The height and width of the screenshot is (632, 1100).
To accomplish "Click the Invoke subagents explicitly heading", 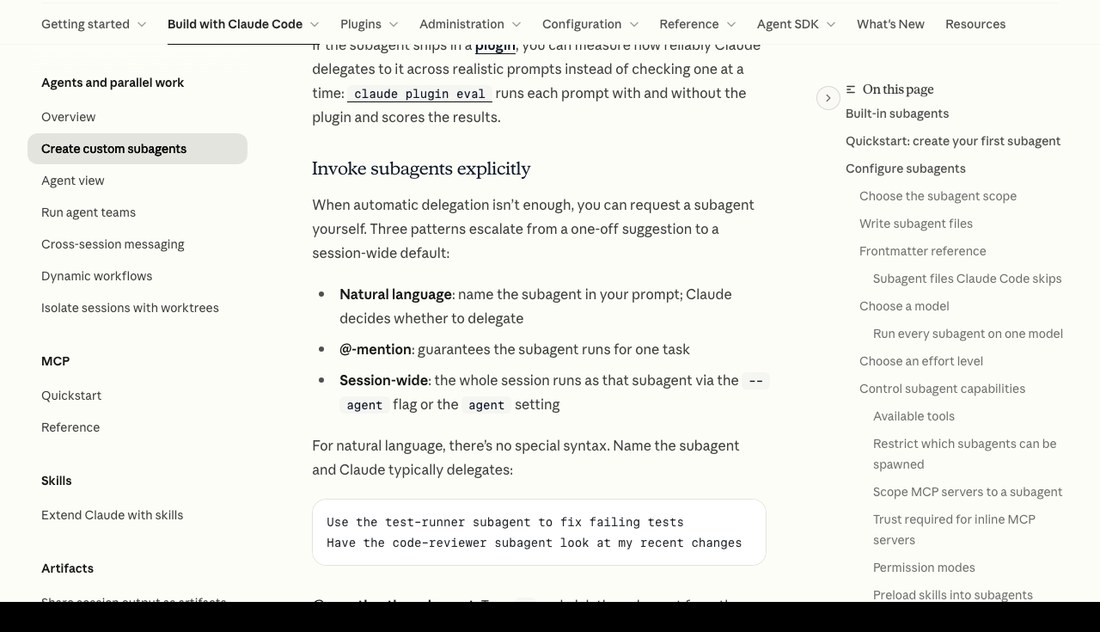I will coord(421,168).
